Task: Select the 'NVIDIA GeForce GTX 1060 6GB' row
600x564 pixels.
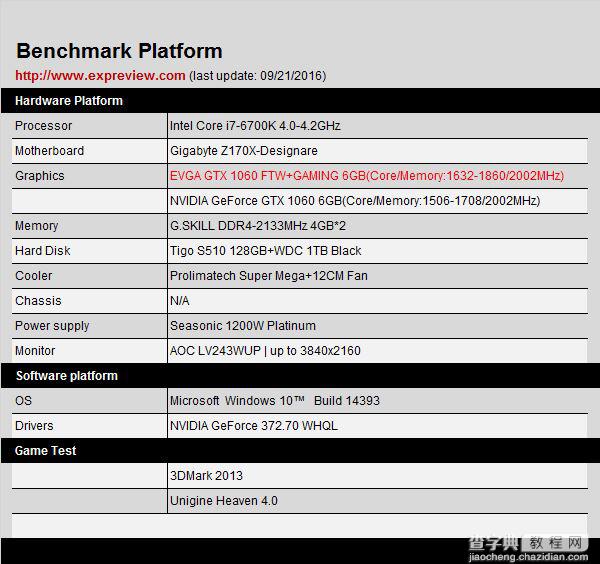Action: [378, 200]
